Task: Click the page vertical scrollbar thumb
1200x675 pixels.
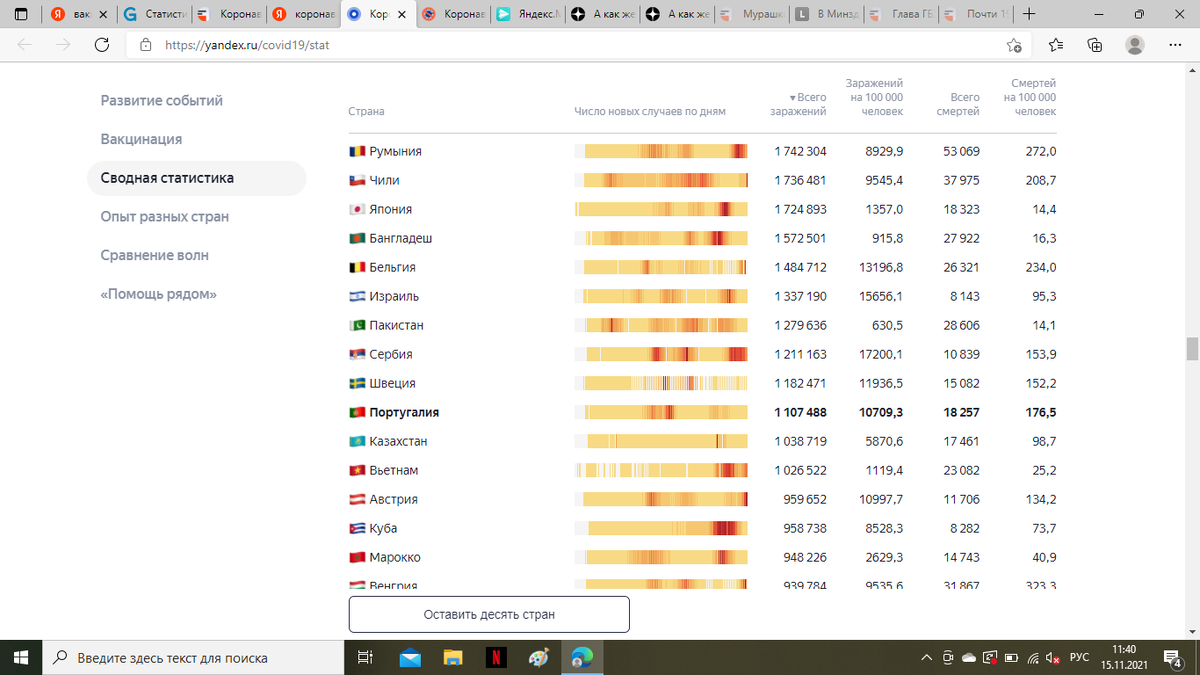Action: pyautogui.click(x=1191, y=349)
